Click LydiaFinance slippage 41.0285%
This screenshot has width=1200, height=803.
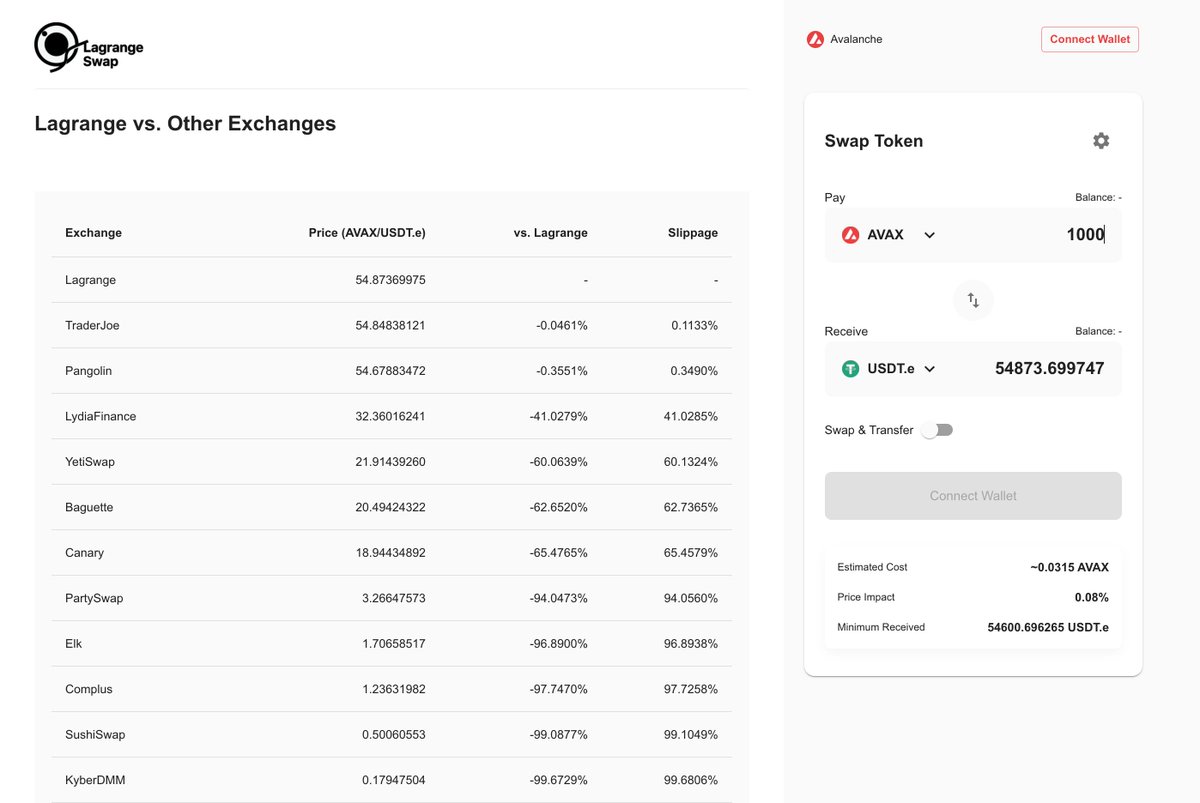pos(691,417)
